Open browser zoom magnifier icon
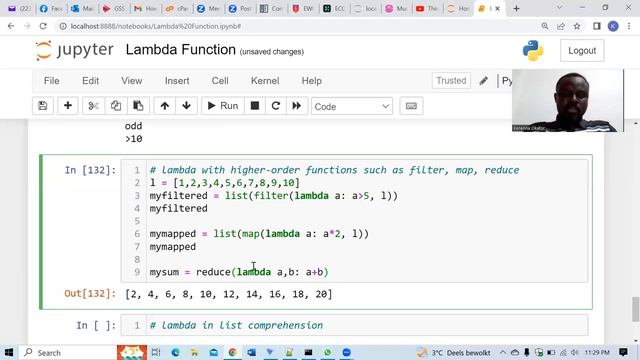640x360 pixels. click(545, 26)
